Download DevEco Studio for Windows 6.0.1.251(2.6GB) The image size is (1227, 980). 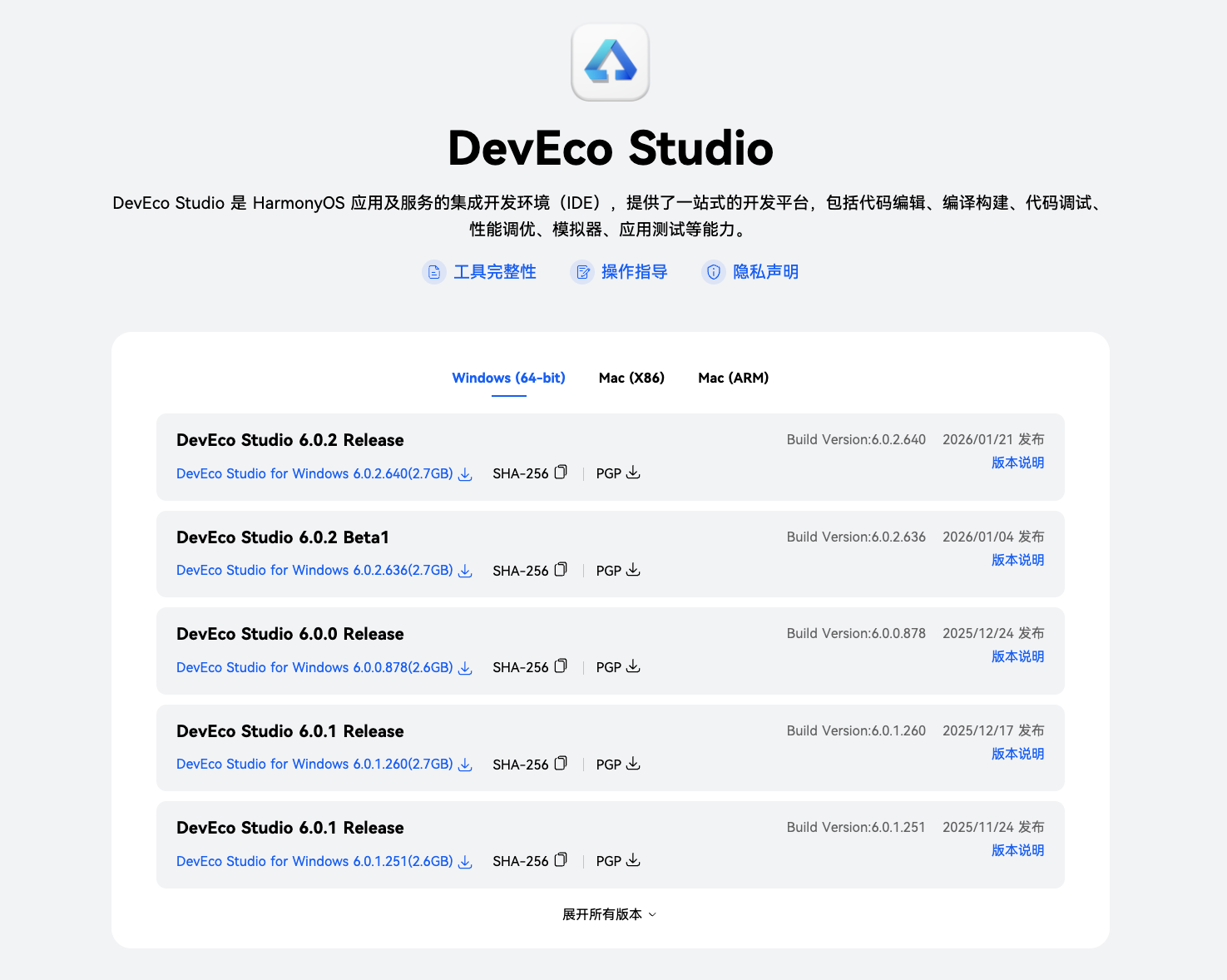click(x=314, y=861)
